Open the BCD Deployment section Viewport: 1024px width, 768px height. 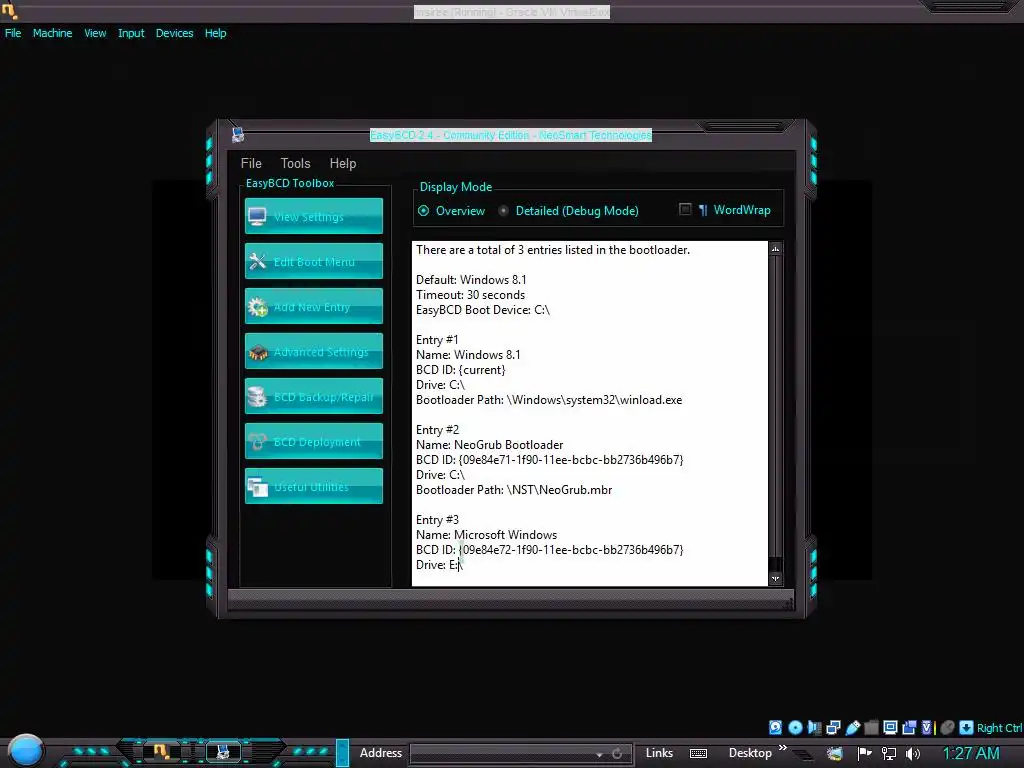(x=313, y=441)
